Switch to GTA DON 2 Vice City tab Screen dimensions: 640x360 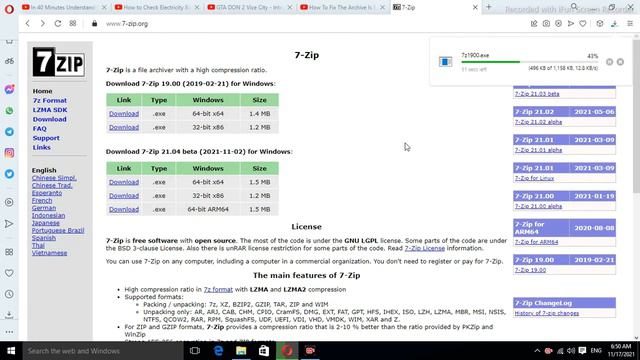pos(249,7)
